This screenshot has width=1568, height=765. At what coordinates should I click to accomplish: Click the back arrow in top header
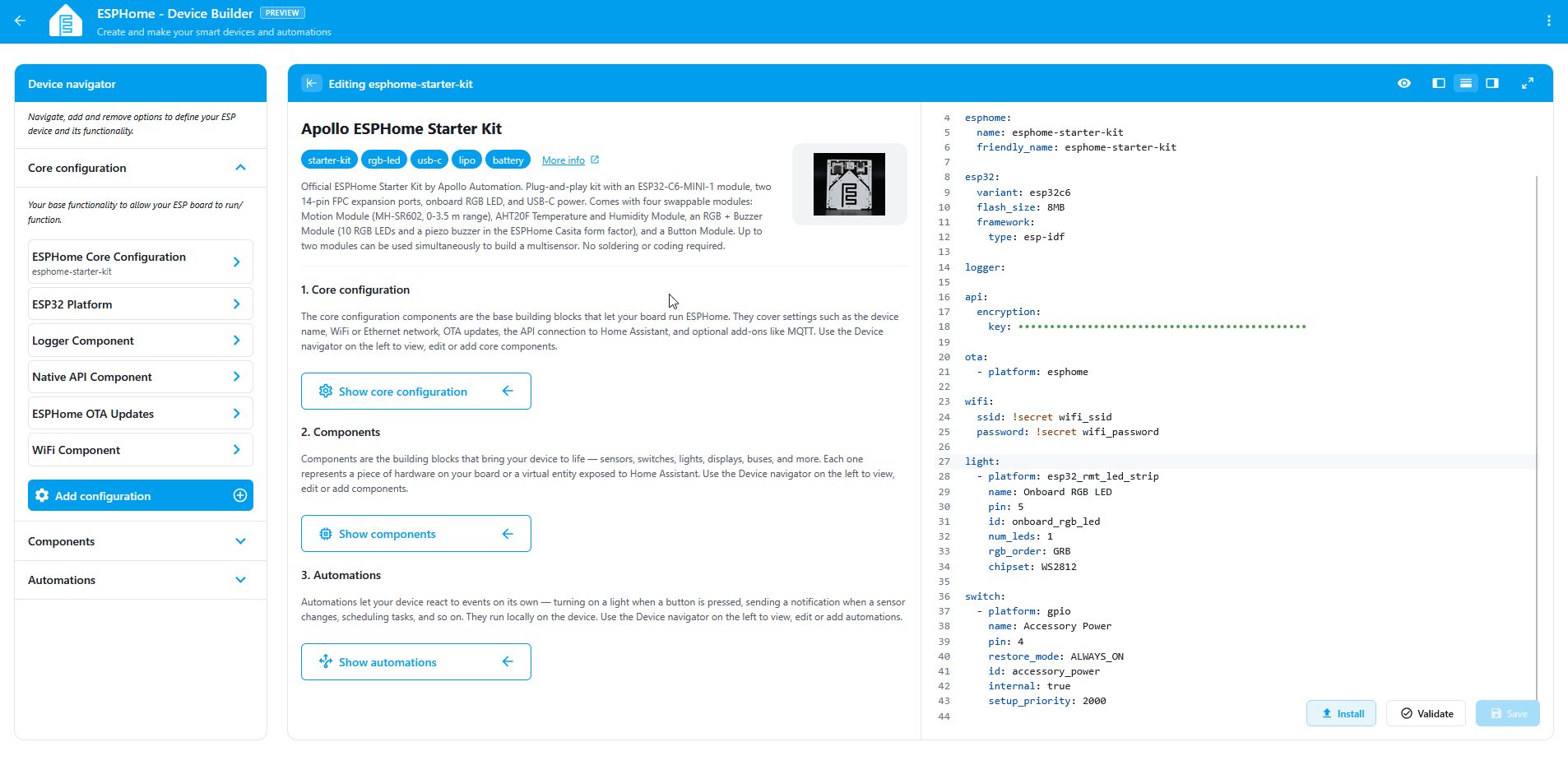21,21
